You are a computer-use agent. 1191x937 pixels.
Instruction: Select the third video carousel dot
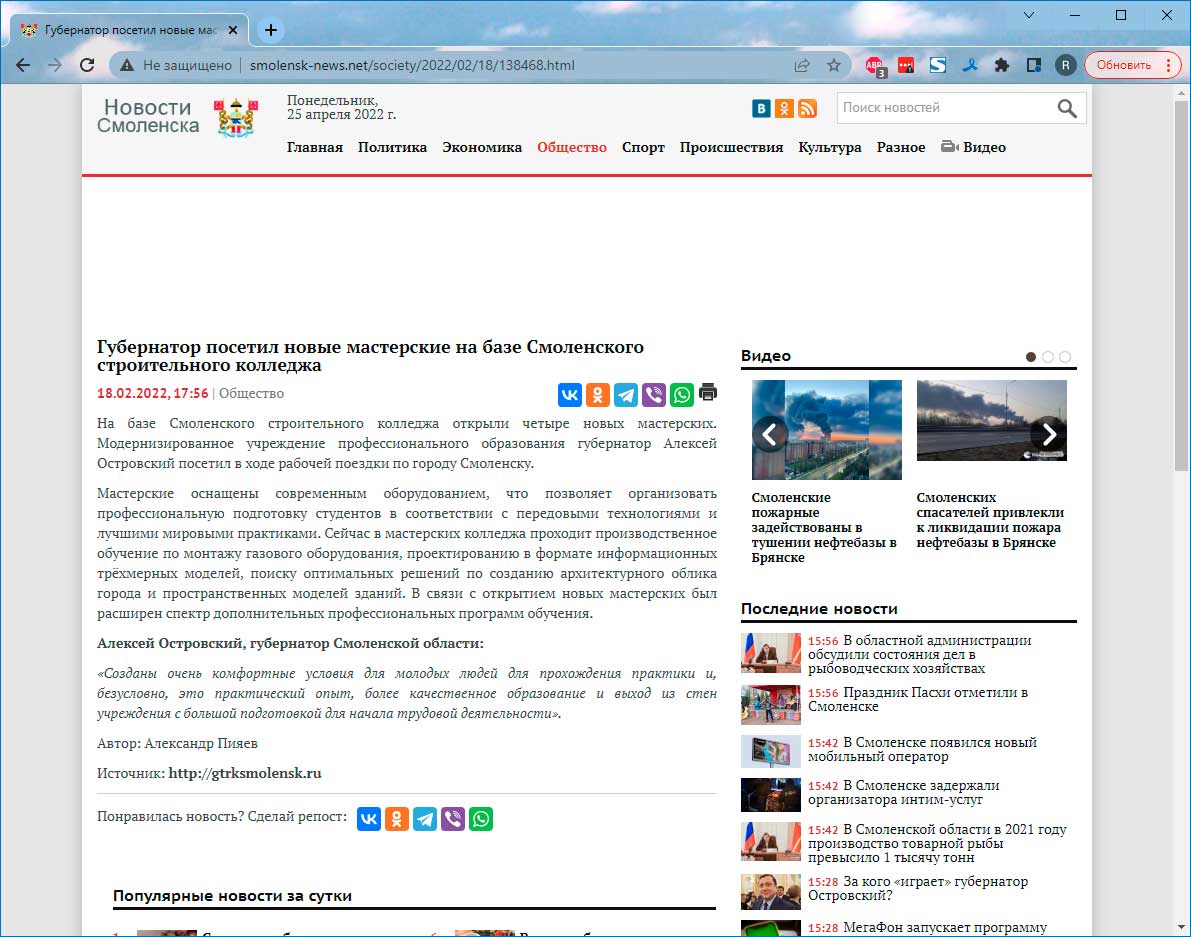[1064, 357]
